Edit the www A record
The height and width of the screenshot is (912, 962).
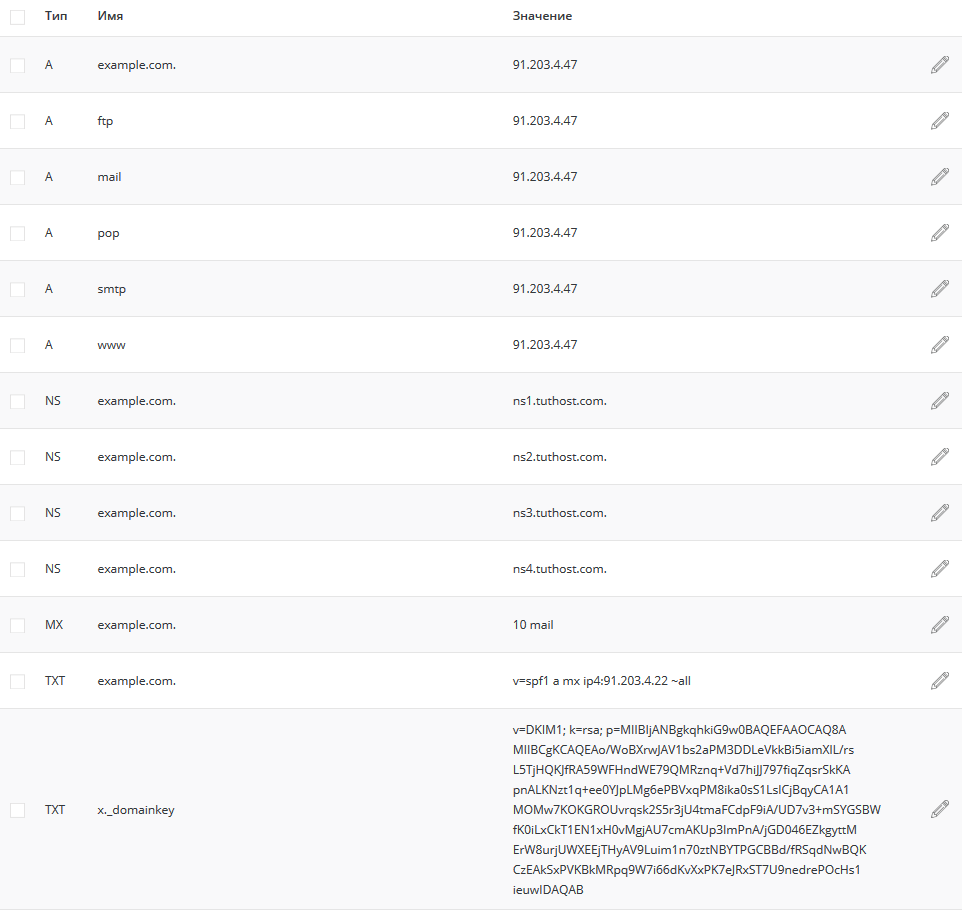coord(939,345)
